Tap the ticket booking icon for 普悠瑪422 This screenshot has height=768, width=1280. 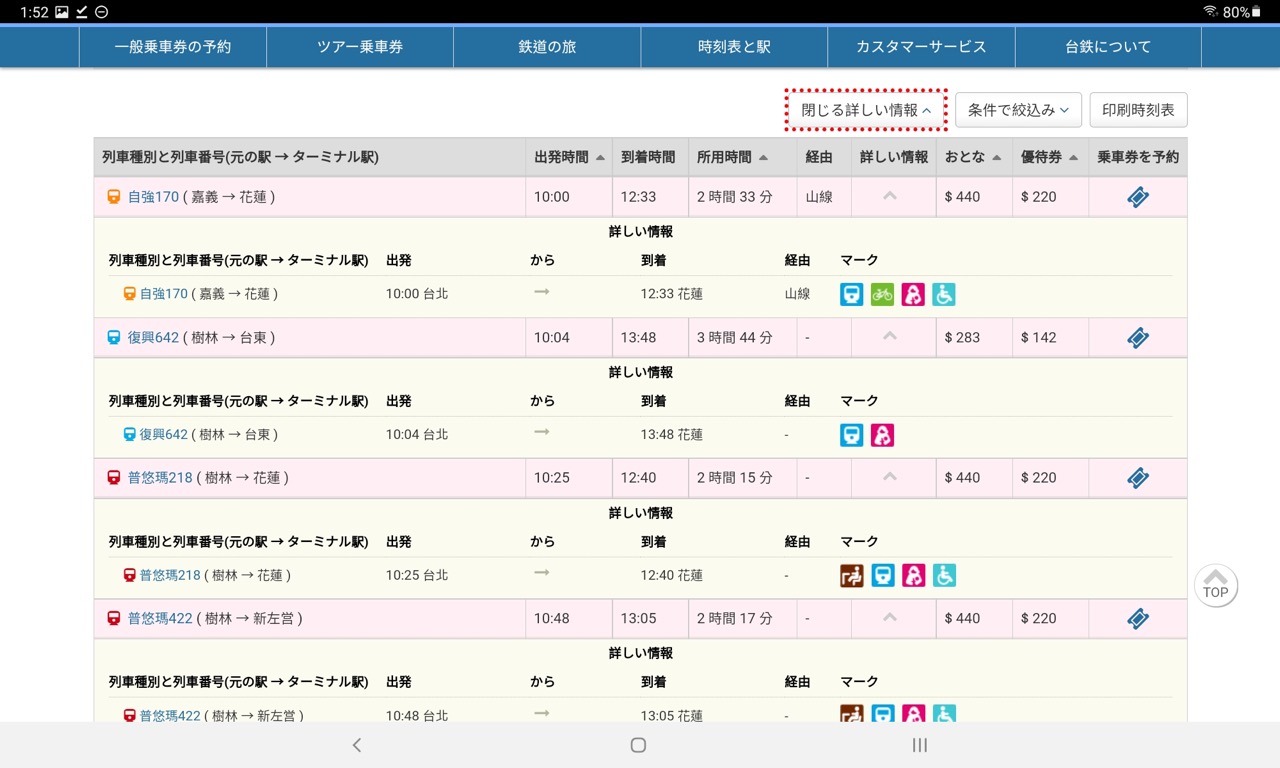[1137, 619]
